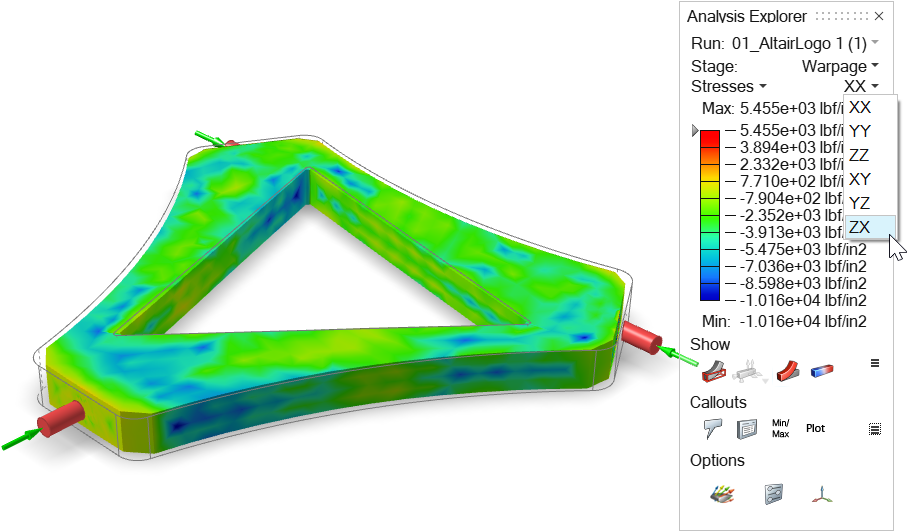Viewport: 908px width, 532px height.
Task: Show Min/Max callouts
Action: coord(781,428)
